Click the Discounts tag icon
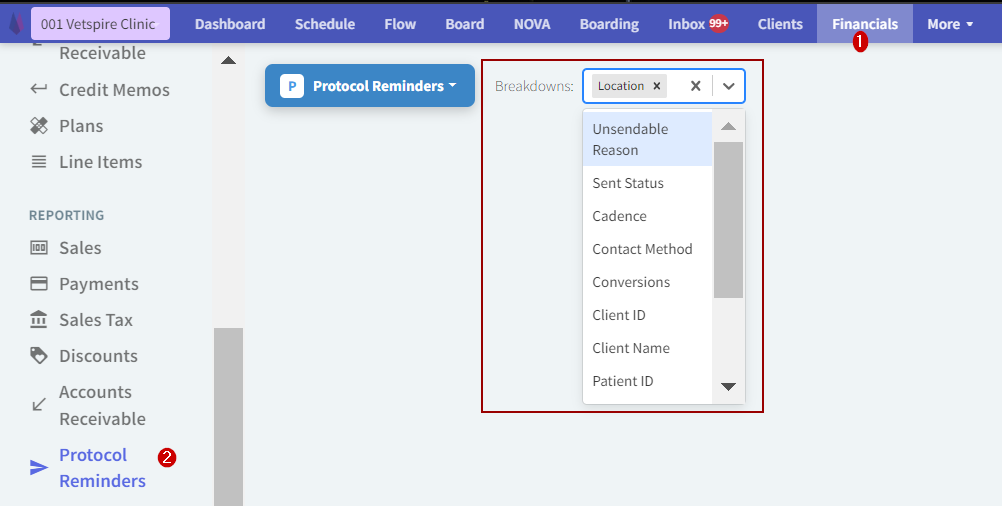Image resolution: width=1002 pixels, height=506 pixels. (39, 356)
